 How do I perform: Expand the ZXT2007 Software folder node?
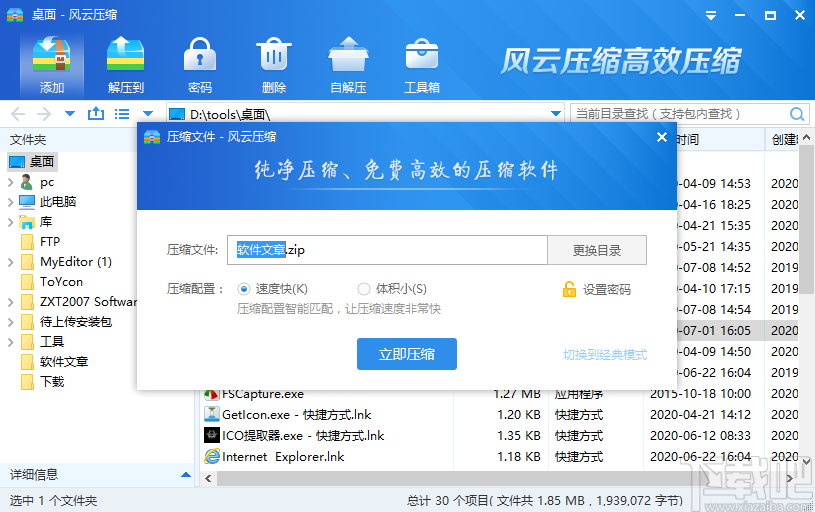10,301
